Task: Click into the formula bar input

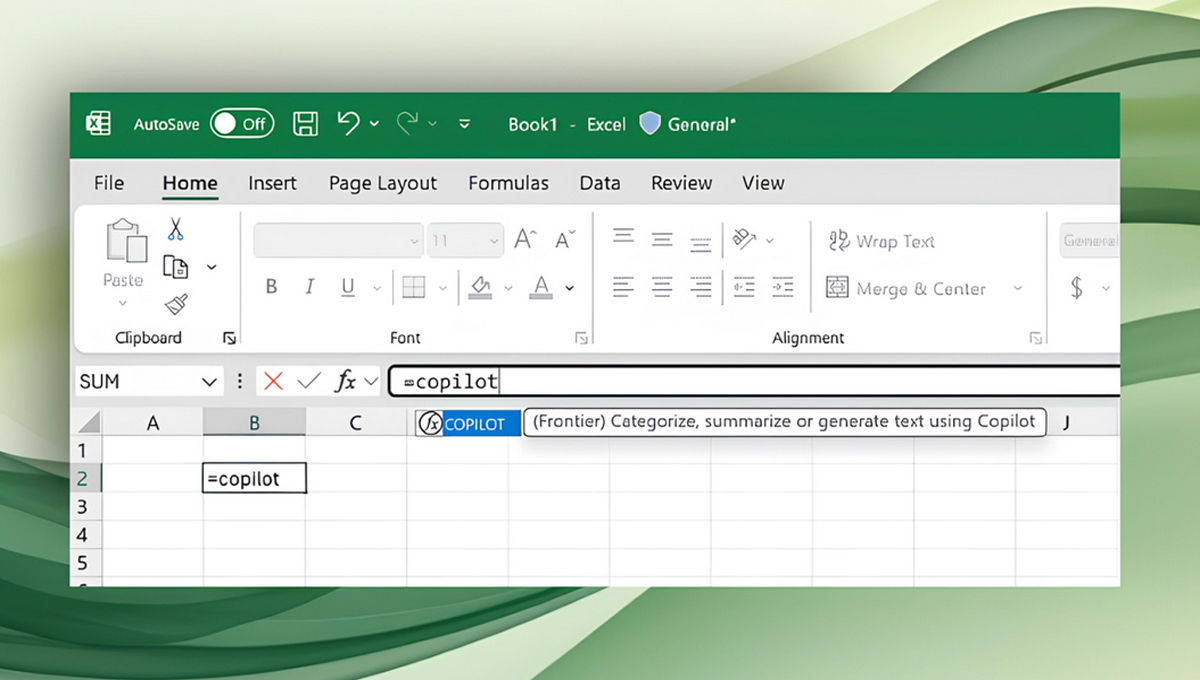Action: coord(754,381)
